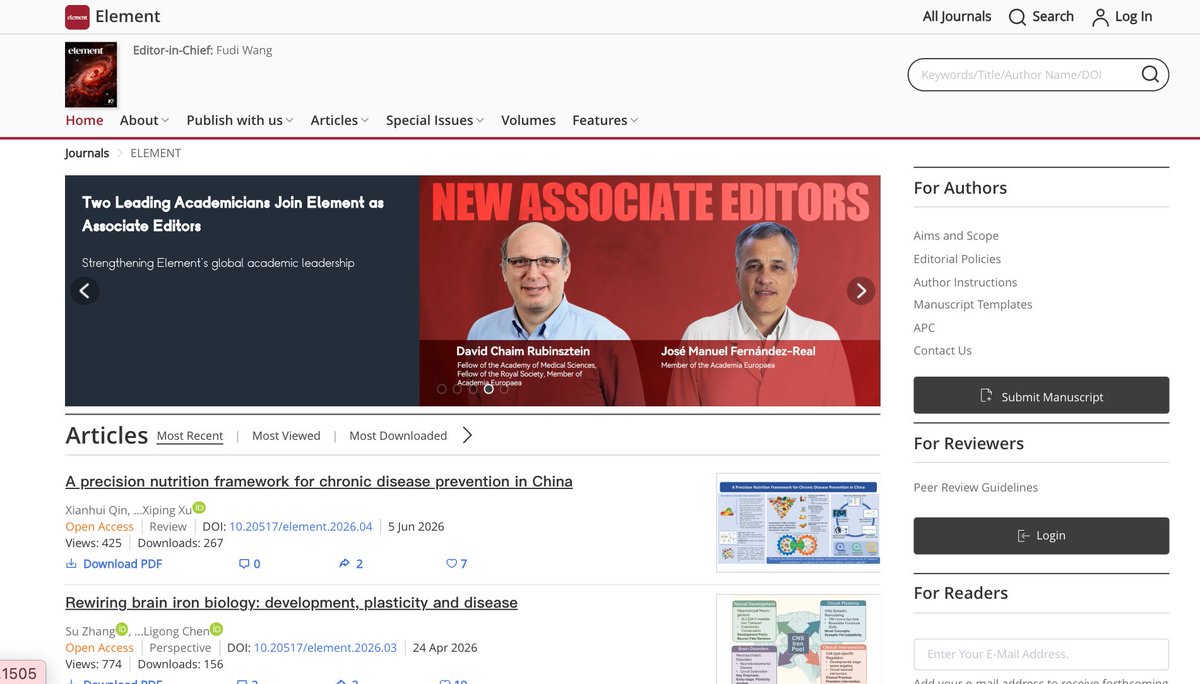Viewport: 1200px width, 684px height.
Task: Open APC link
Action: click(x=924, y=328)
